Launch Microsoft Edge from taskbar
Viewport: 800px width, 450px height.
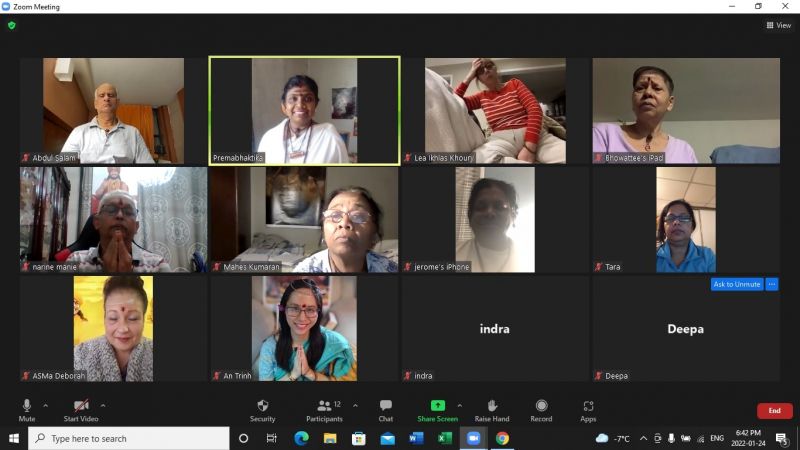click(x=301, y=438)
